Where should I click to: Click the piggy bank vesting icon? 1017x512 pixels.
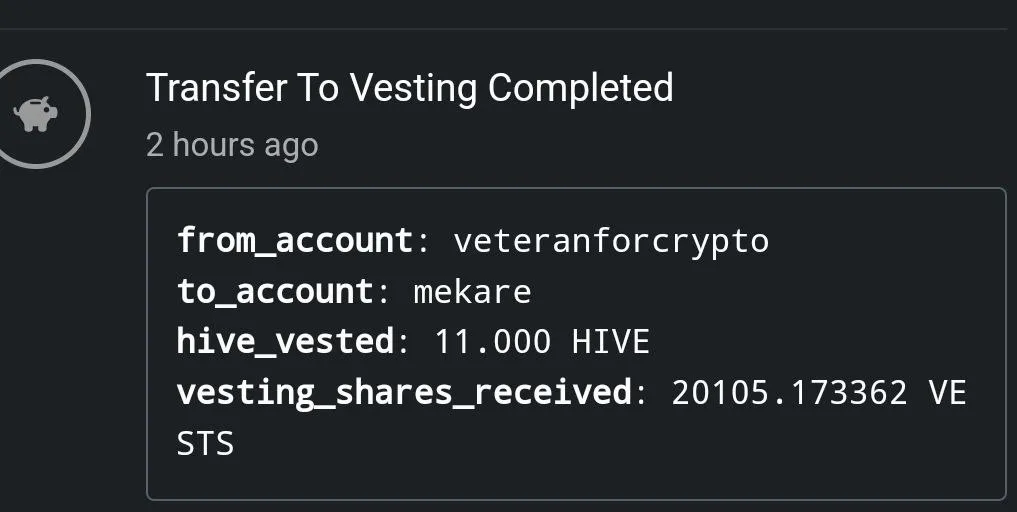coord(36,114)
